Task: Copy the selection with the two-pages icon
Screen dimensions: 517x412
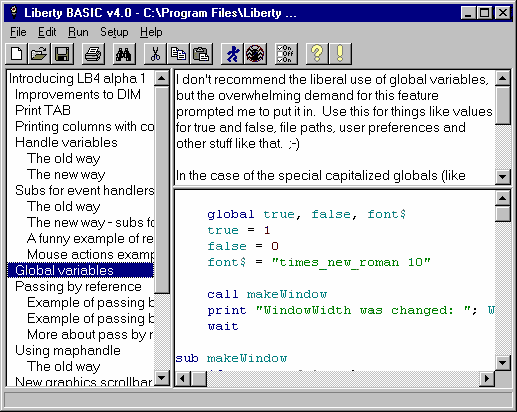Action: click(178, 53)
